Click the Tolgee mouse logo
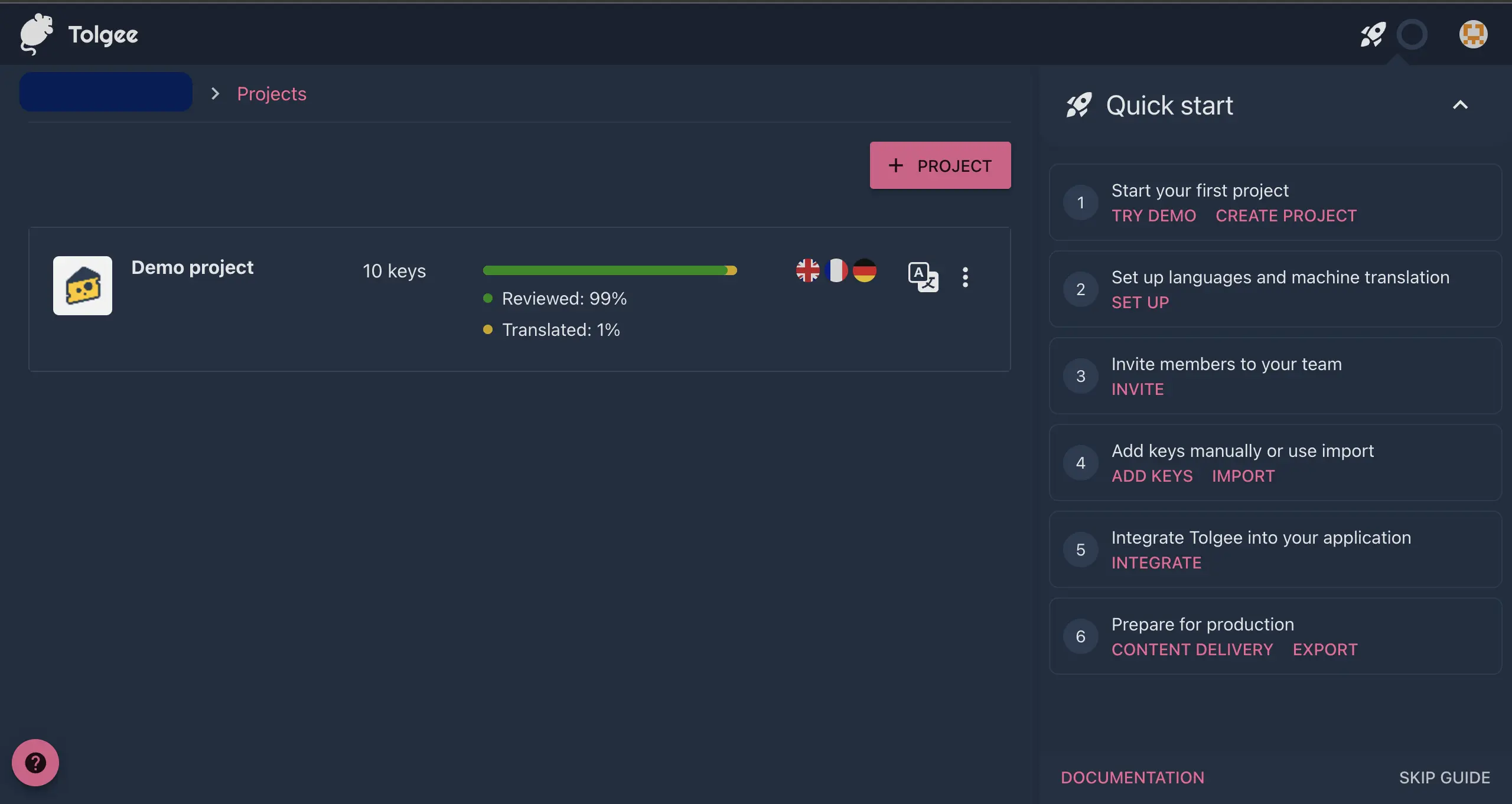Viewport: 1512px width, 804px height. (37, 34)
